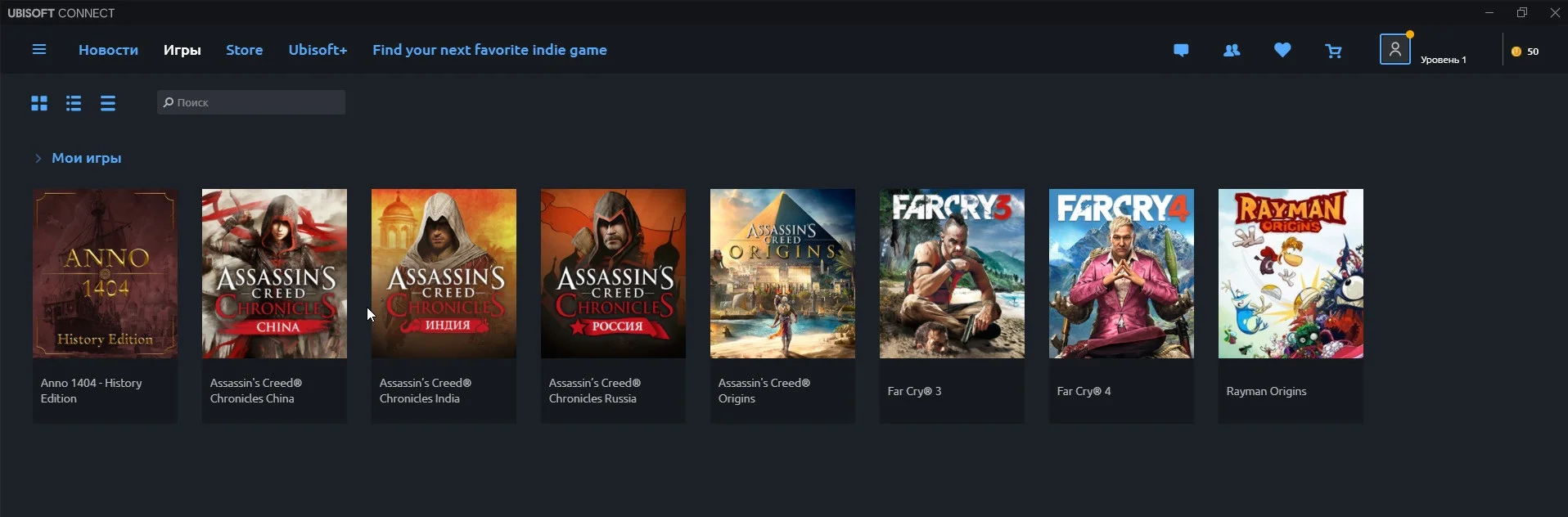This screenshot has width=1568, height=517.
Task: Open the hamburger menu icon
Action: (38, 50)
